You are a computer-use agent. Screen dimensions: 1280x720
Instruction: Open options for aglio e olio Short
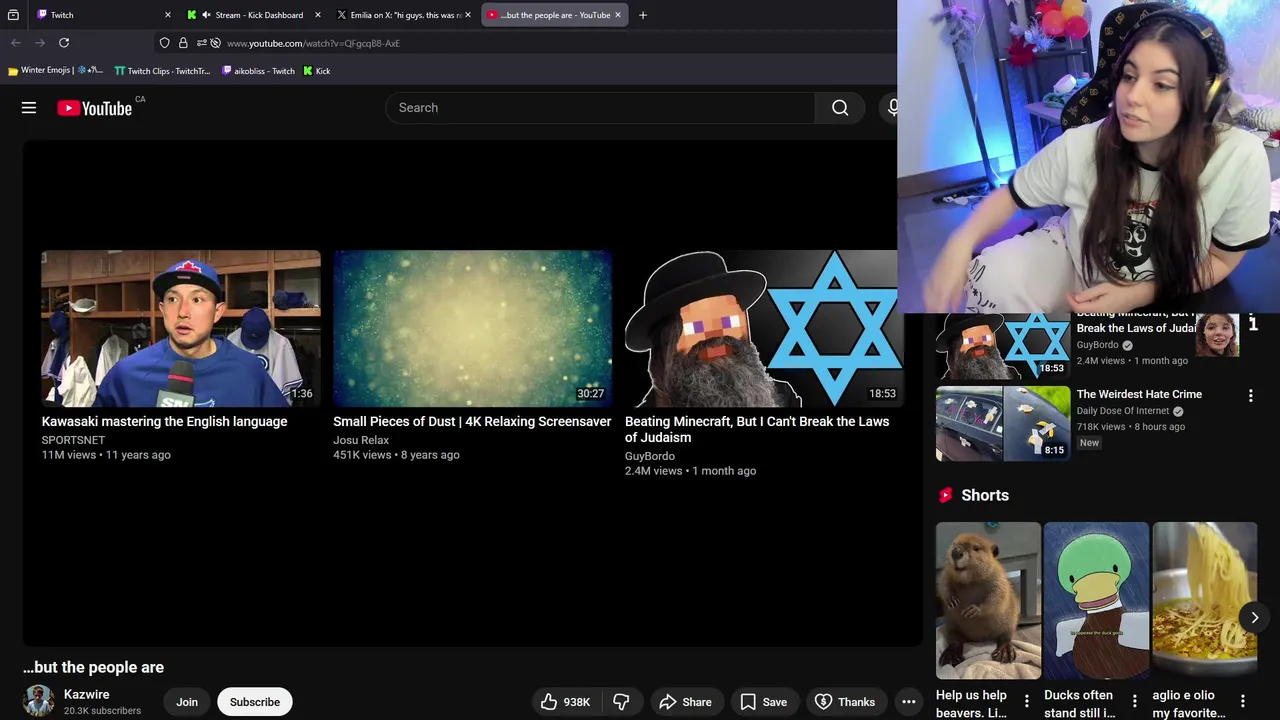tap(1242, 702)
